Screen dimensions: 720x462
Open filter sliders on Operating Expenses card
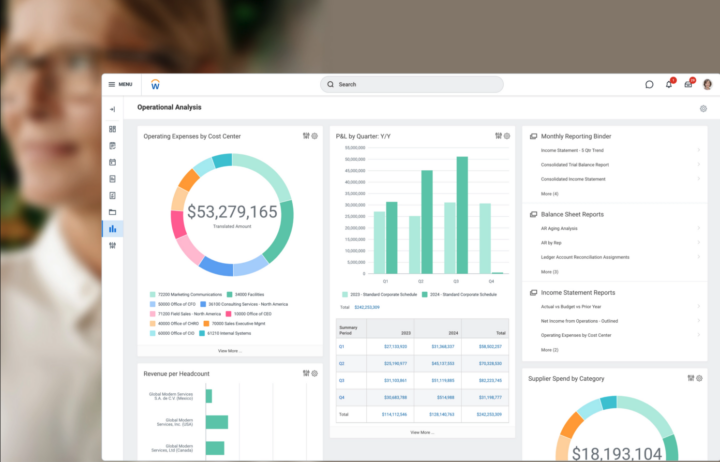click(305, 136)
